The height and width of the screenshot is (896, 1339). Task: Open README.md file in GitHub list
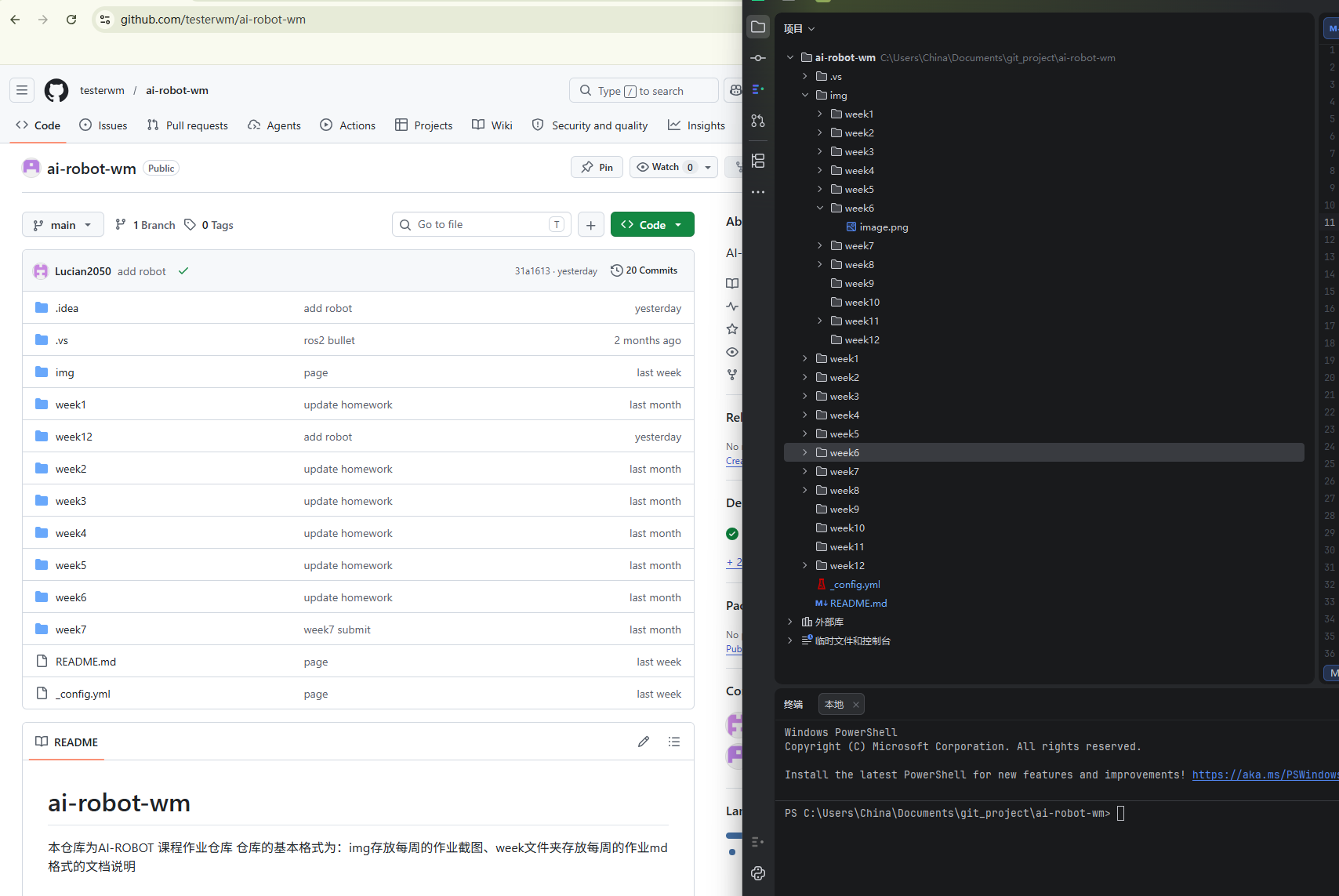(85, 662)
